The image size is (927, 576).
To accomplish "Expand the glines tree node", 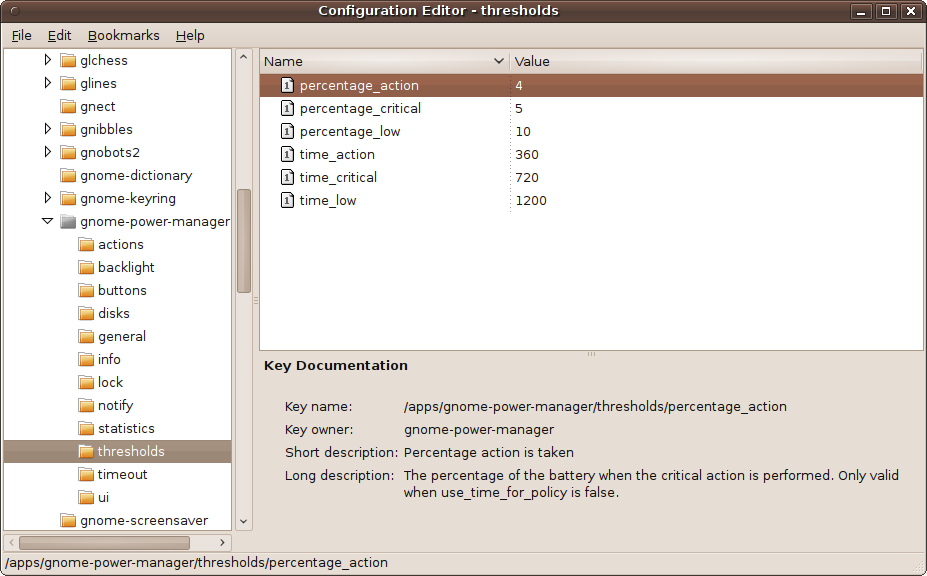I will (x=48, y=83).
